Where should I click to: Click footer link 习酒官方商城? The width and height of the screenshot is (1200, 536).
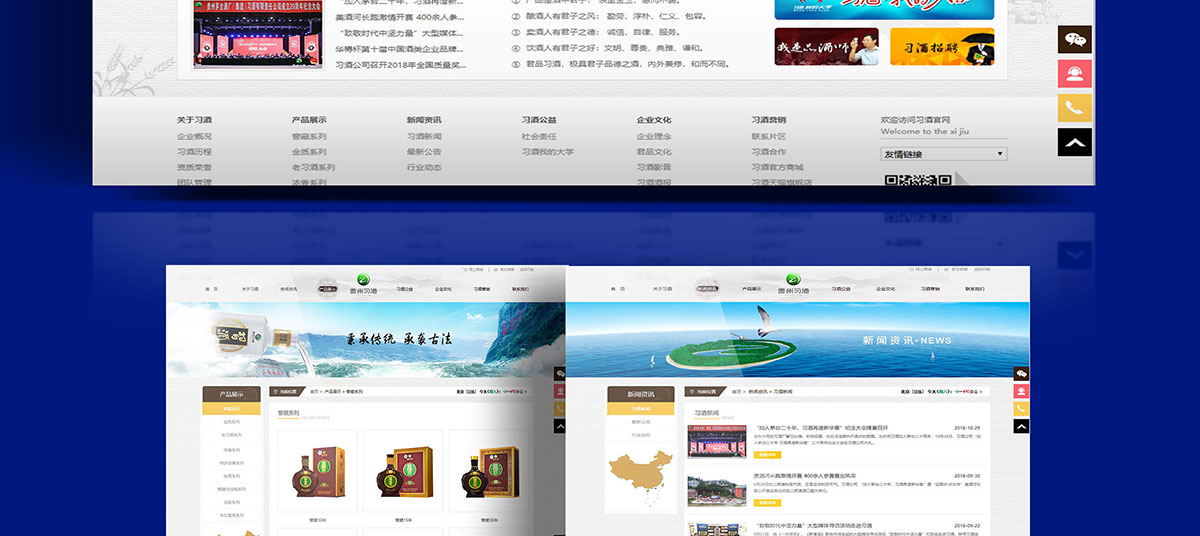pyautogui.click(x=778, y=167)
